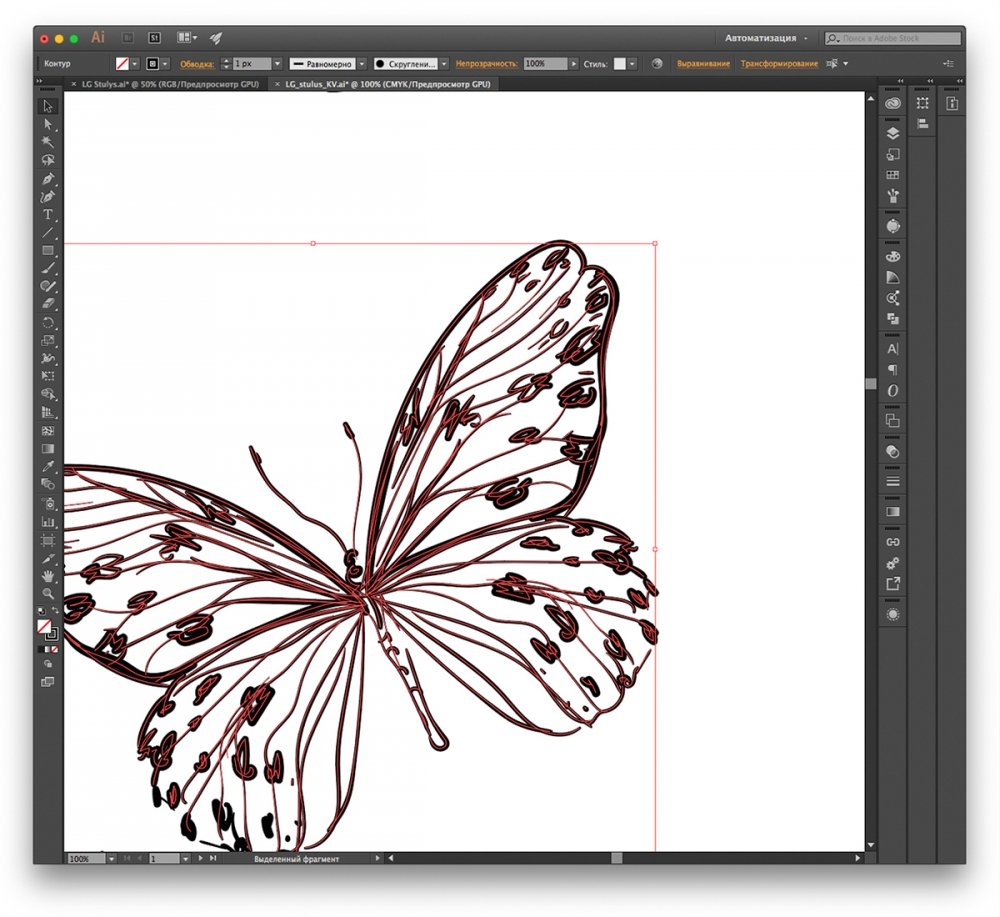Switch to the LG Stulys.ai document tab
1000x917 pixels.
pyautogui.click(x=170, y=84)
